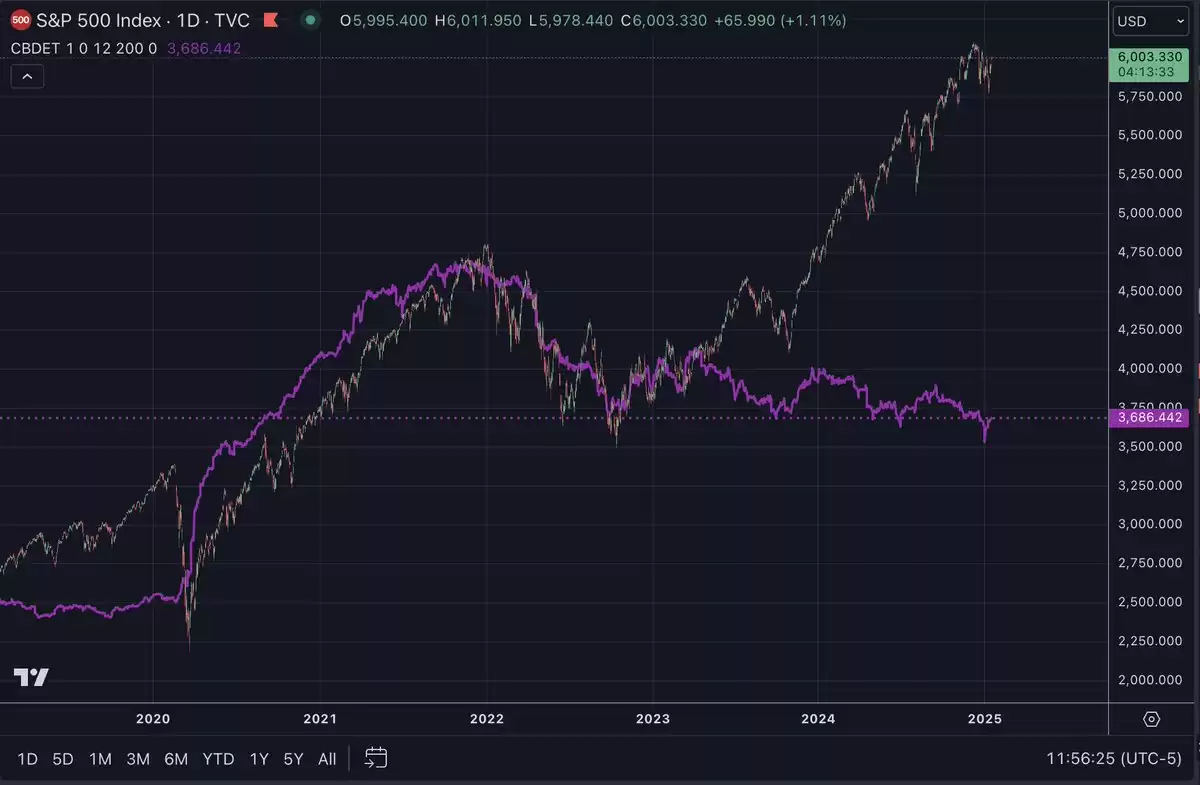Click the 2021 time axis label
The image size is (1200, 785).
(320, 719)
